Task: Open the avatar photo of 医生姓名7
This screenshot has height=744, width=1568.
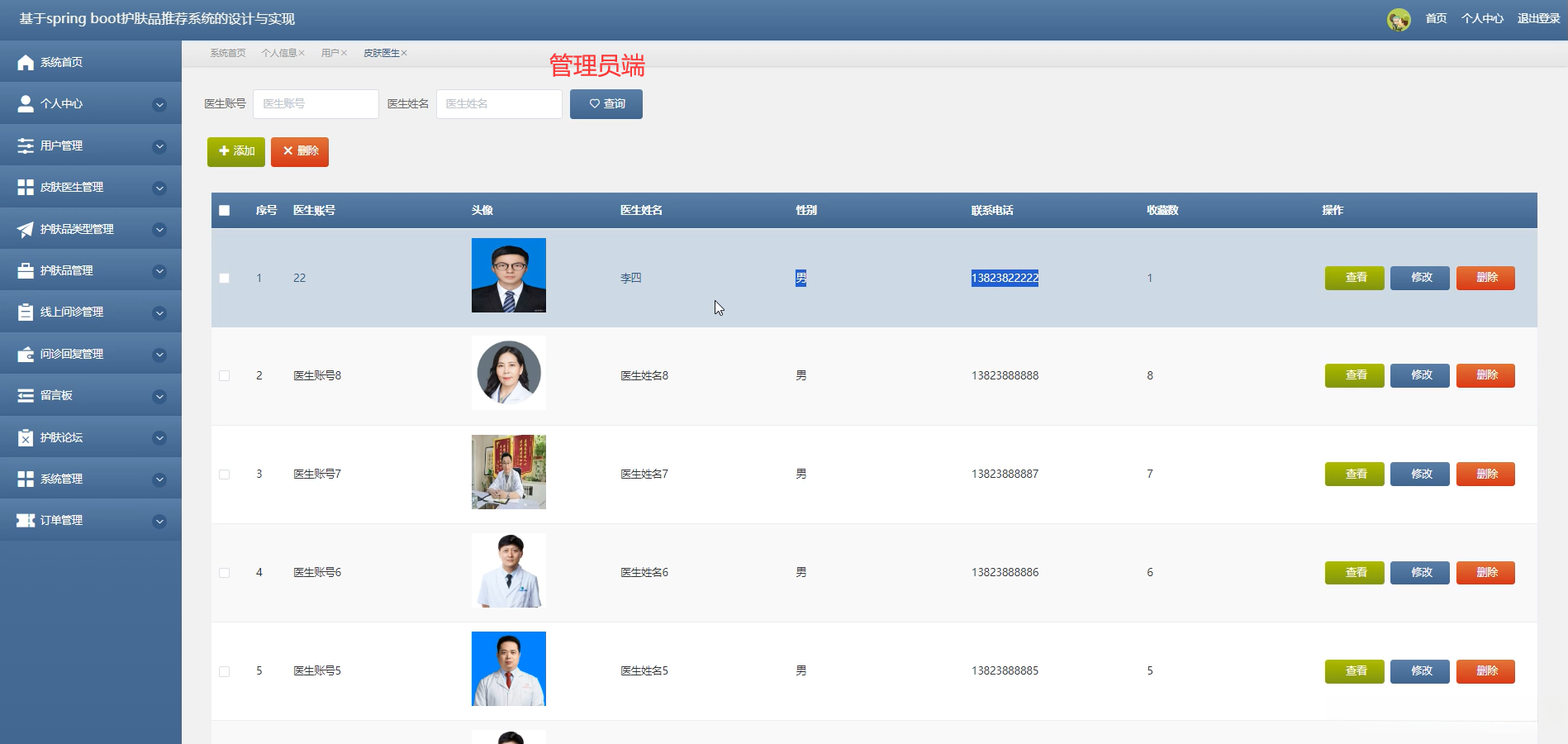Action: (509, 472)
